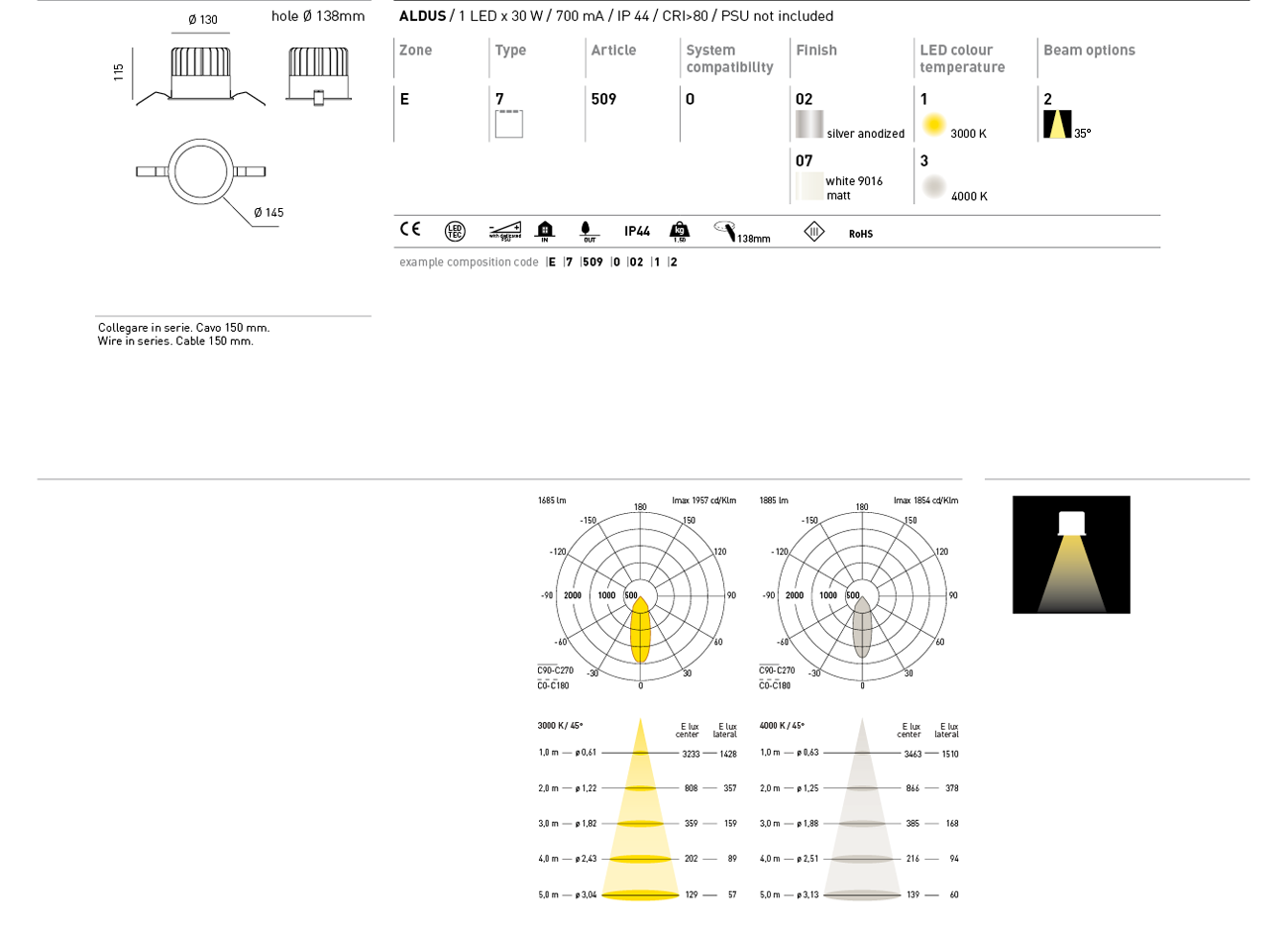Click the IP44 rating label
The image size is (1288, 931).
pos(637,232)
